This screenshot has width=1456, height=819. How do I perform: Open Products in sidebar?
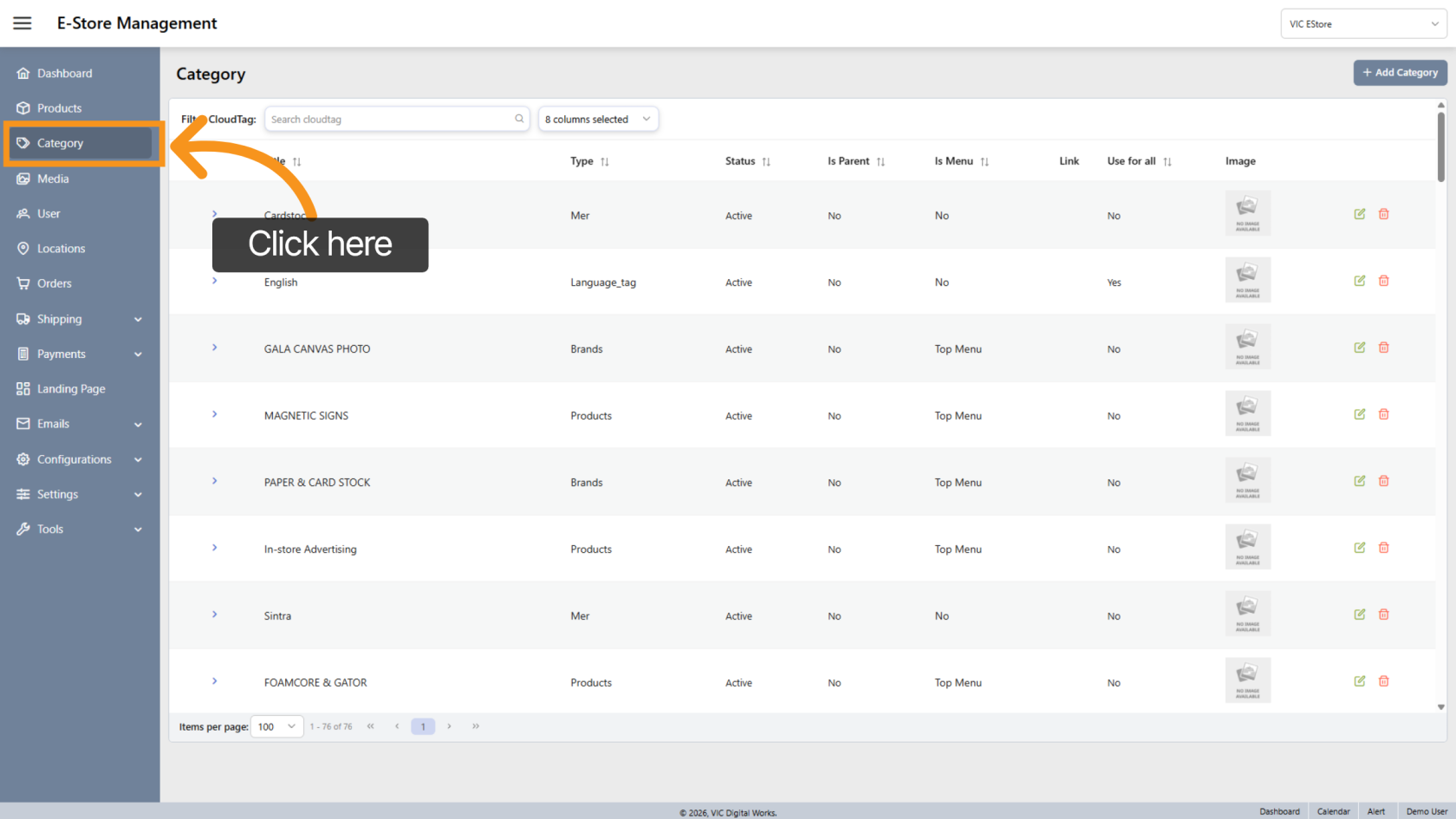click(59, 108)
